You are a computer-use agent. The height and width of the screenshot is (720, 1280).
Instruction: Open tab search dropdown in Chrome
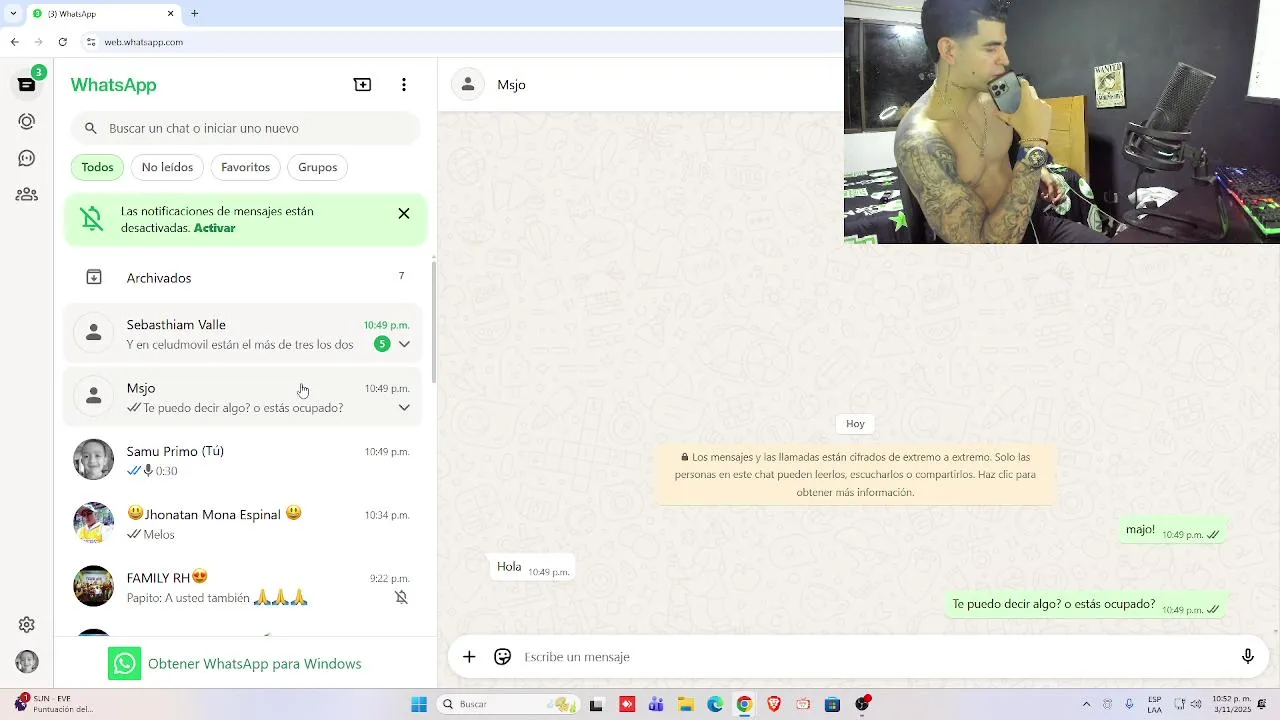pyautogui.click(x=12, y=14)
